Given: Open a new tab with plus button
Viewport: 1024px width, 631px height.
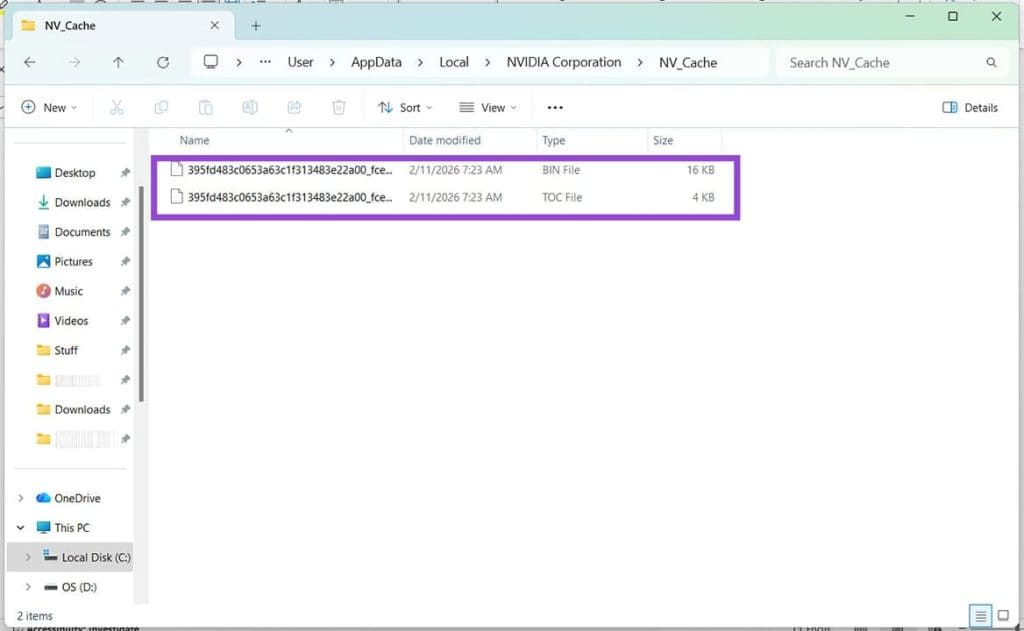Looking at the screenshot, I should pyautogui.click(x=256, y=26).
